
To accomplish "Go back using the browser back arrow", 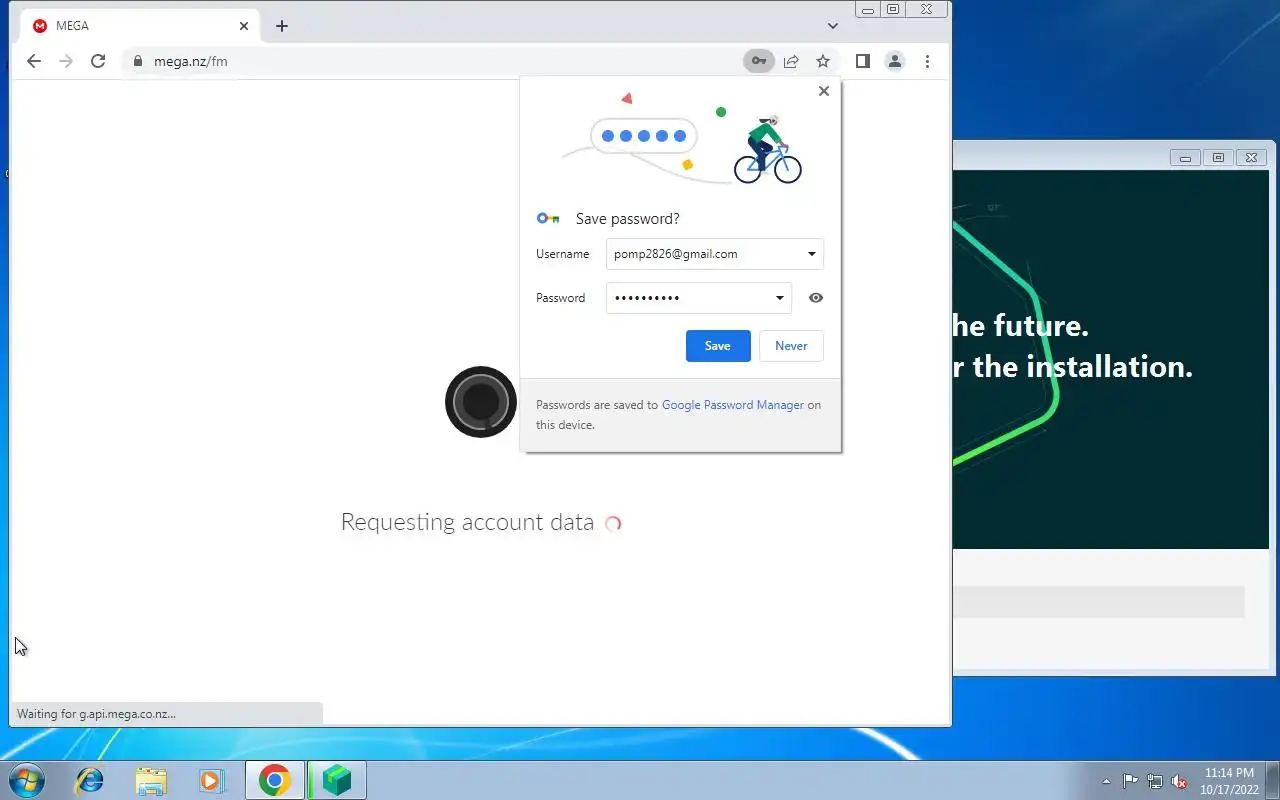I will pyautogui.click(x=34, y=61).
